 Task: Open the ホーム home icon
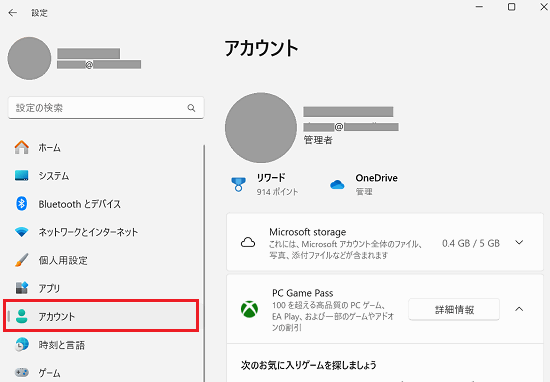coord(22,147)
